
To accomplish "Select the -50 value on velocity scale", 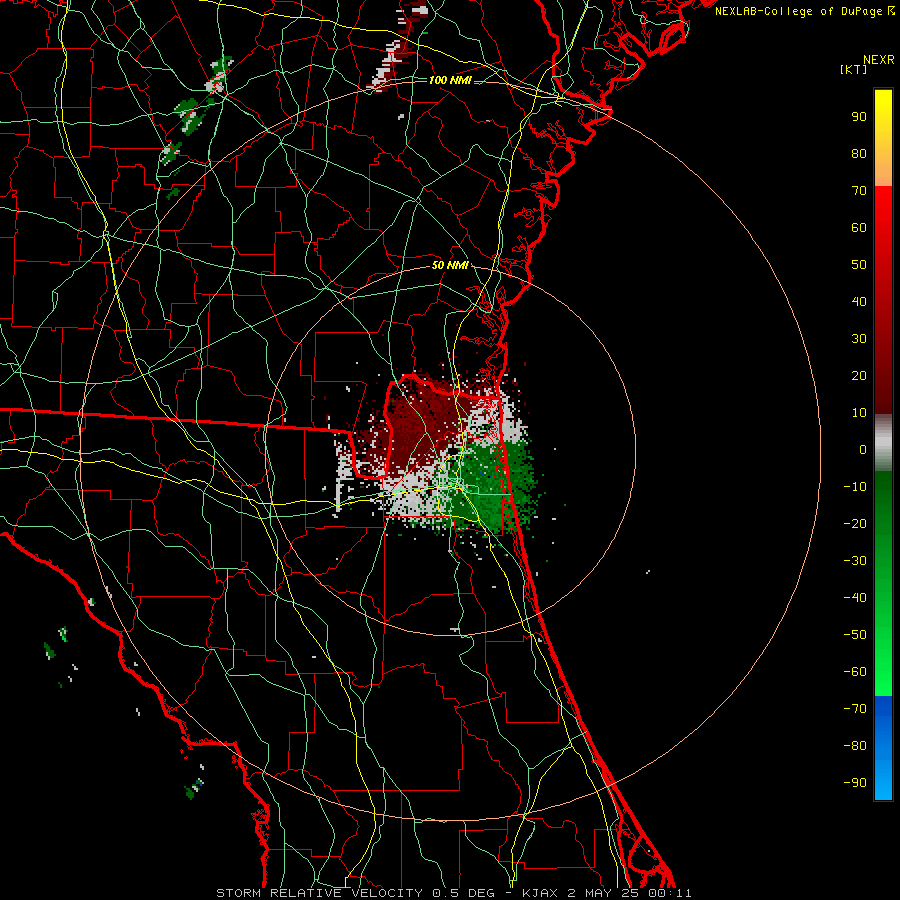I will click(x=855, y=635).
